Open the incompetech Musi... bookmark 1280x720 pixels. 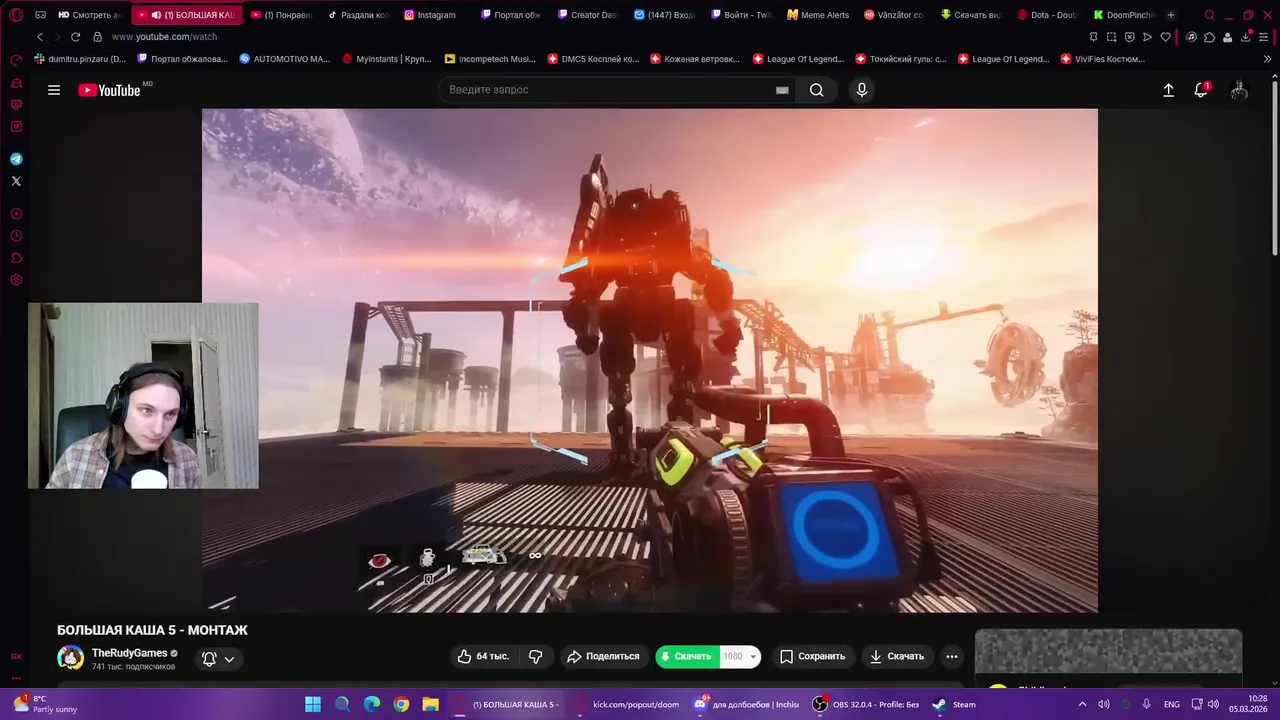click(490, 59)
